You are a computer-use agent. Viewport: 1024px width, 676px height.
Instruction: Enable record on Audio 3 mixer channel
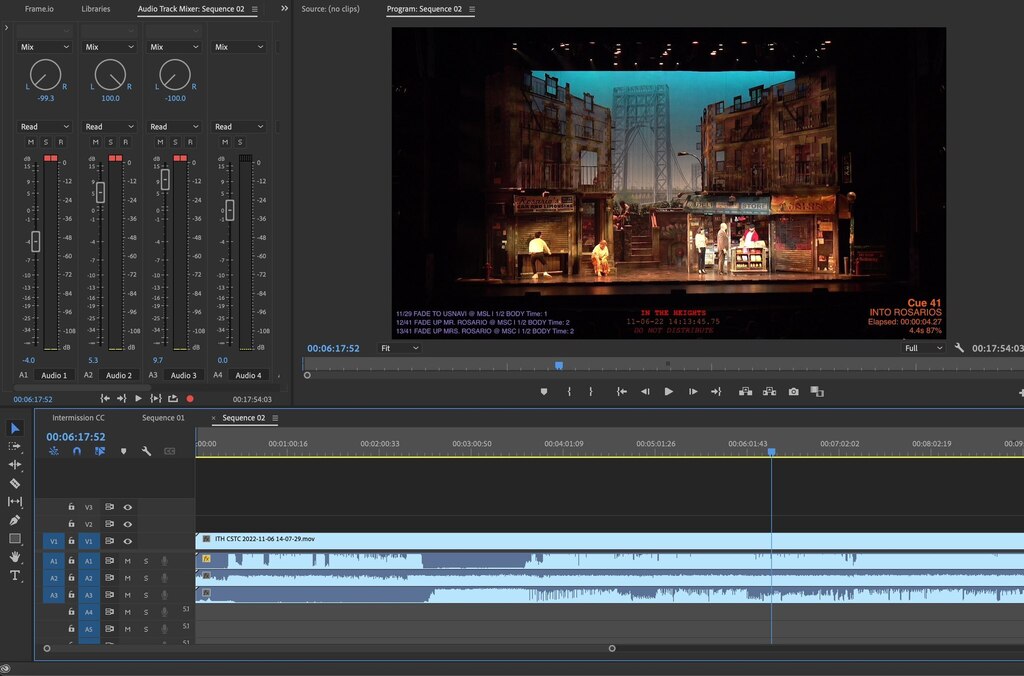[x=190, y=142]
